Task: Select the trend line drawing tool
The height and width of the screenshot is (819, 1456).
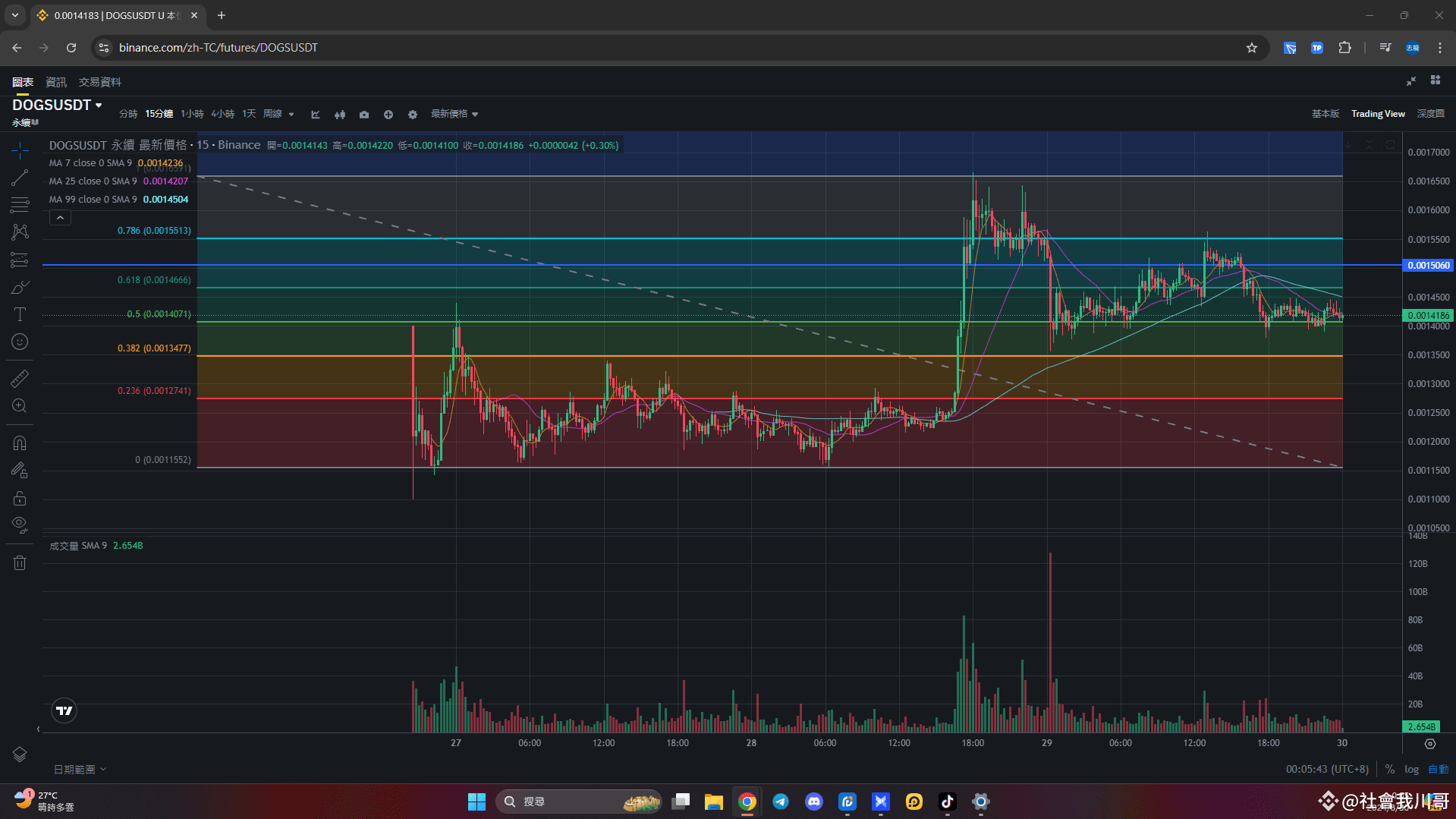Action: 19,178
